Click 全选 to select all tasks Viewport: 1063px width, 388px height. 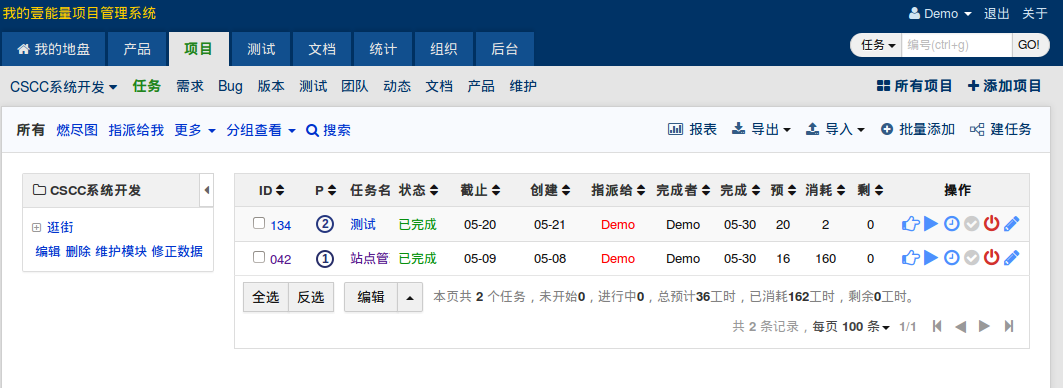tap(266, 297)
